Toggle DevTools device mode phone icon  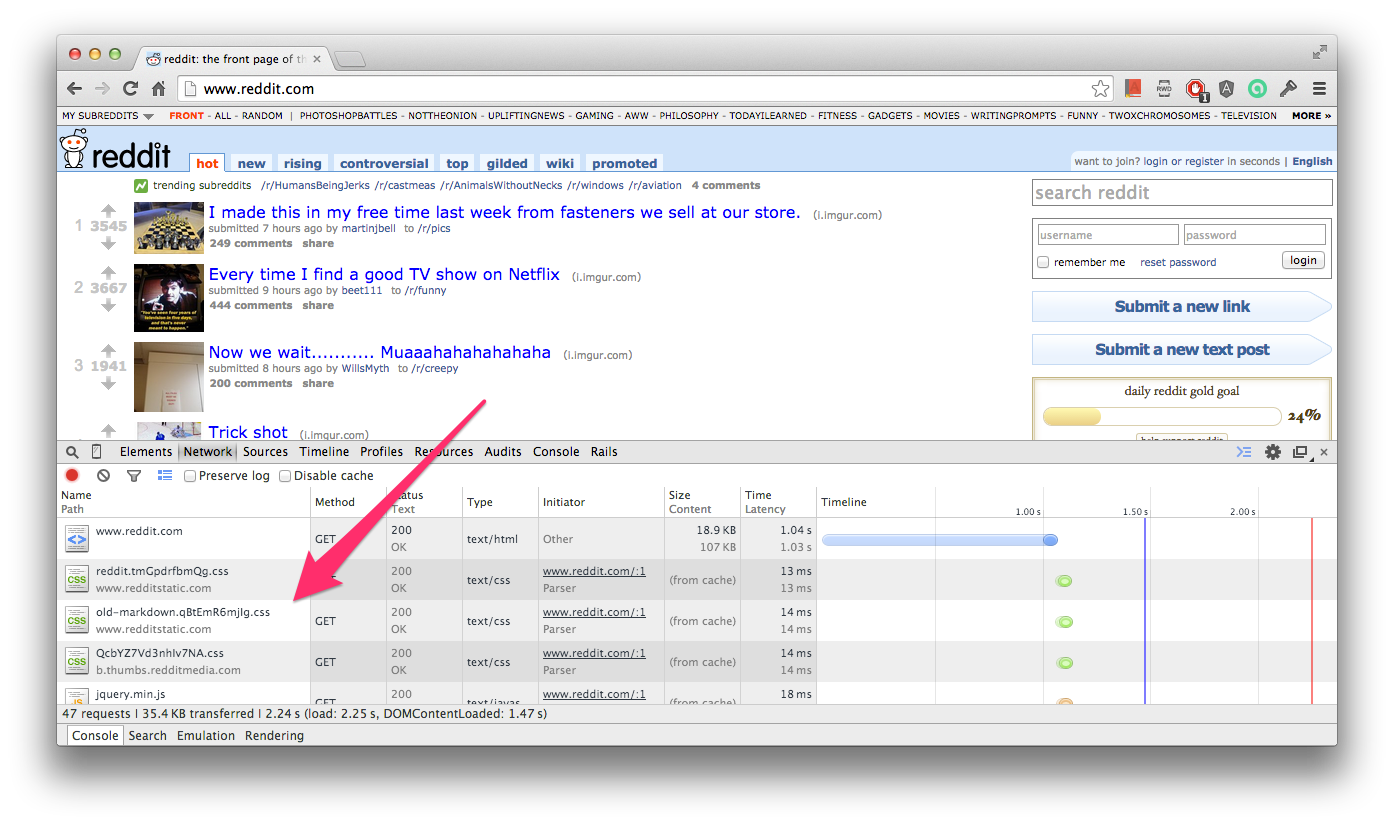pyautogui.click(x=97, y=452)
